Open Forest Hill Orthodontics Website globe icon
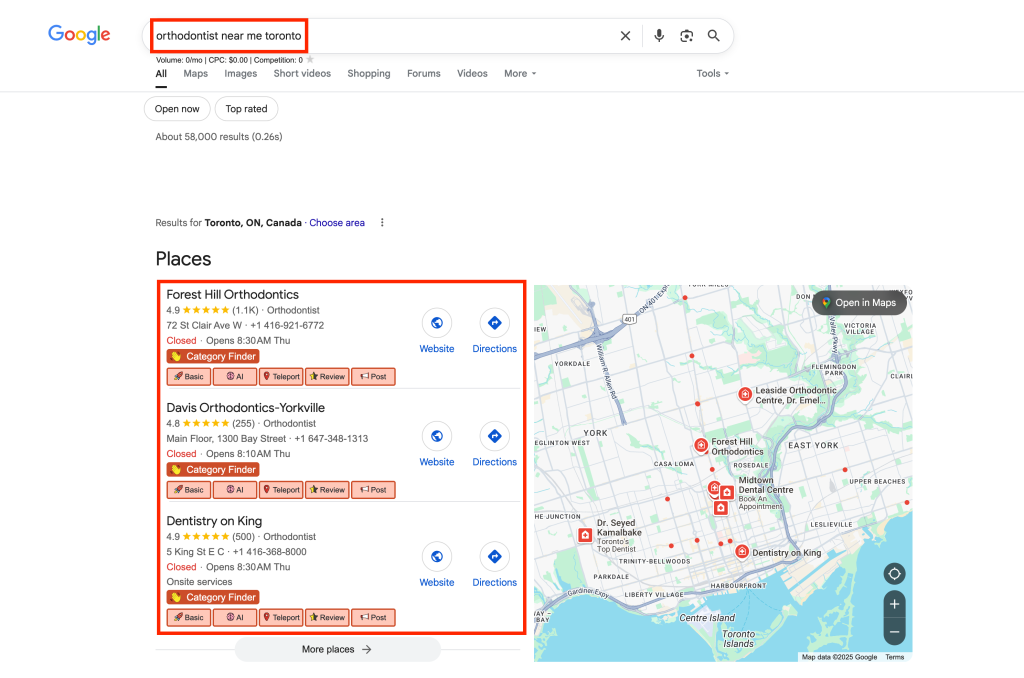 pos(437,323)
